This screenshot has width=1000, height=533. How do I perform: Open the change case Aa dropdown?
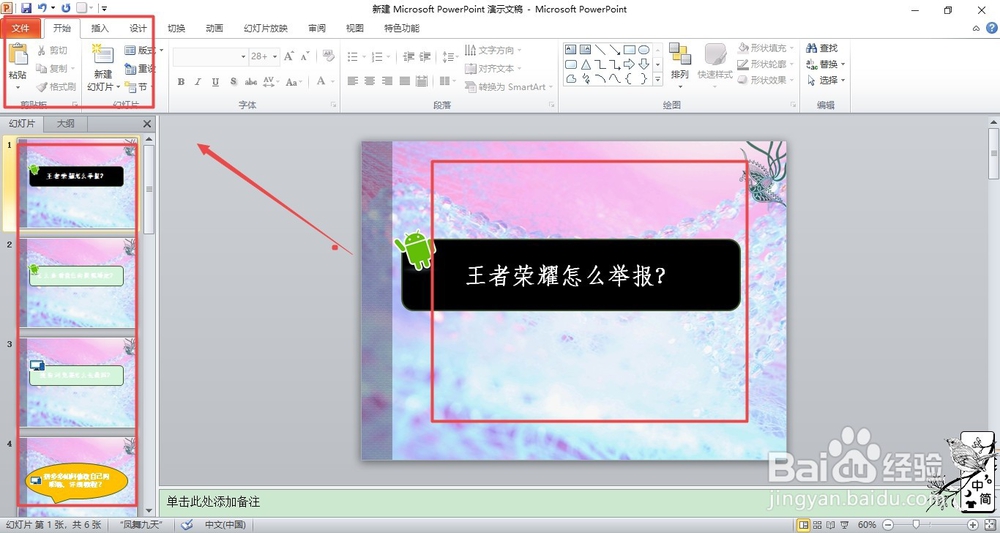(x=293, y=82)
